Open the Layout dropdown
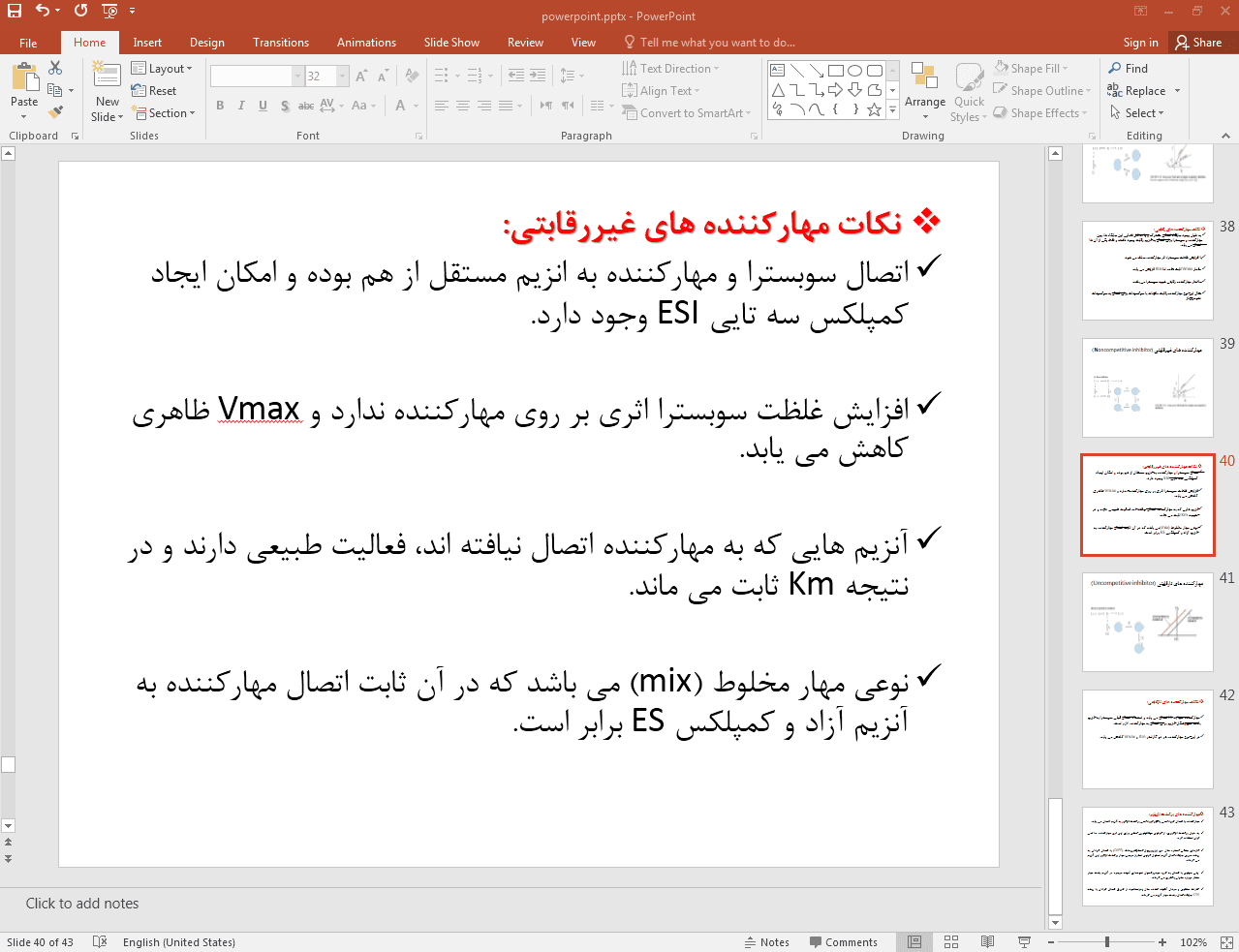1239x952 pixels. pos(162,69)
